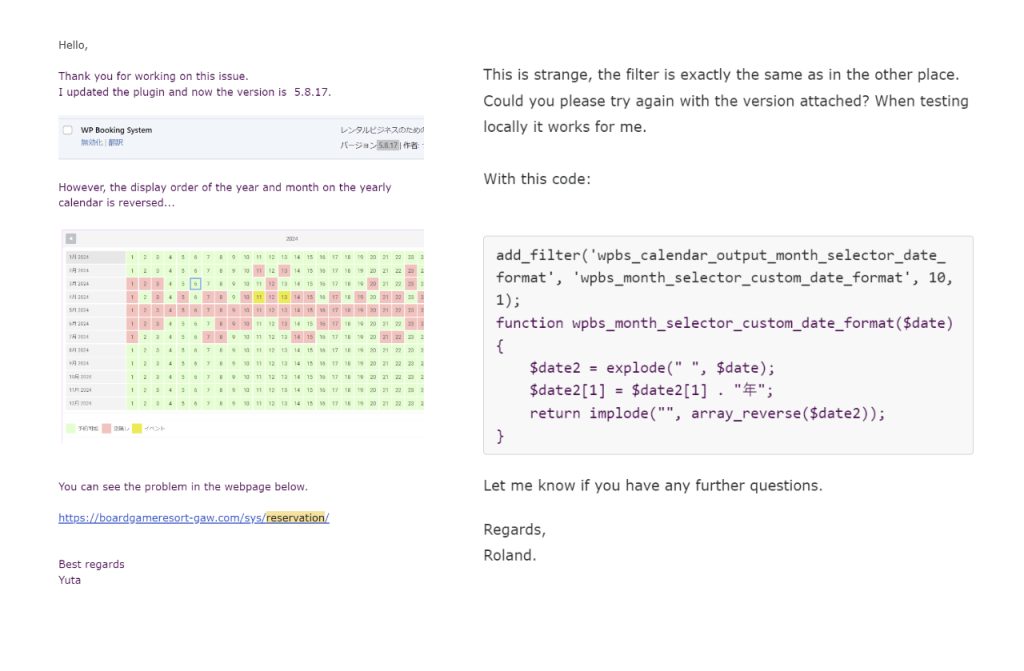Click the 翻訳 translate link under plugin
The width and height of the screenshot is (1024, 671).
(115, 143)
